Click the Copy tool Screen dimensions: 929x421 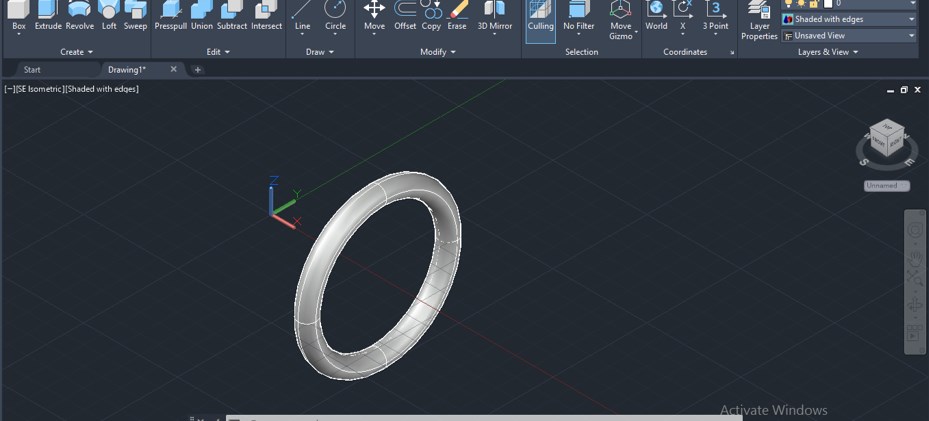pos(431,15)
